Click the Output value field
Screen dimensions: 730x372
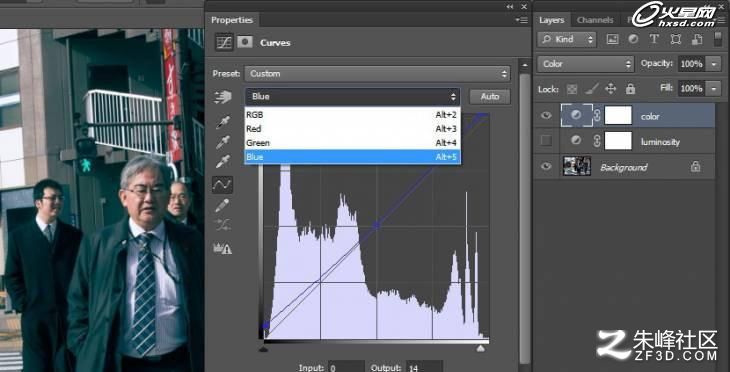[x=424, y=367]
